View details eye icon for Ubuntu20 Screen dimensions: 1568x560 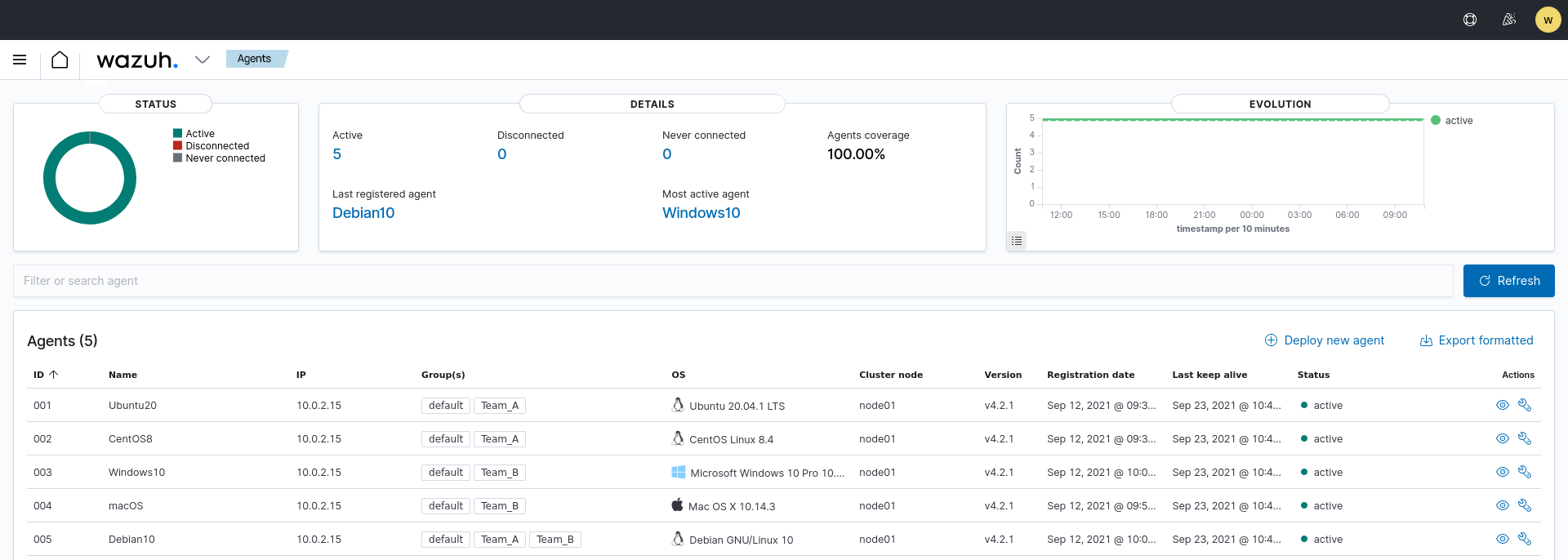pos(1502,405)
